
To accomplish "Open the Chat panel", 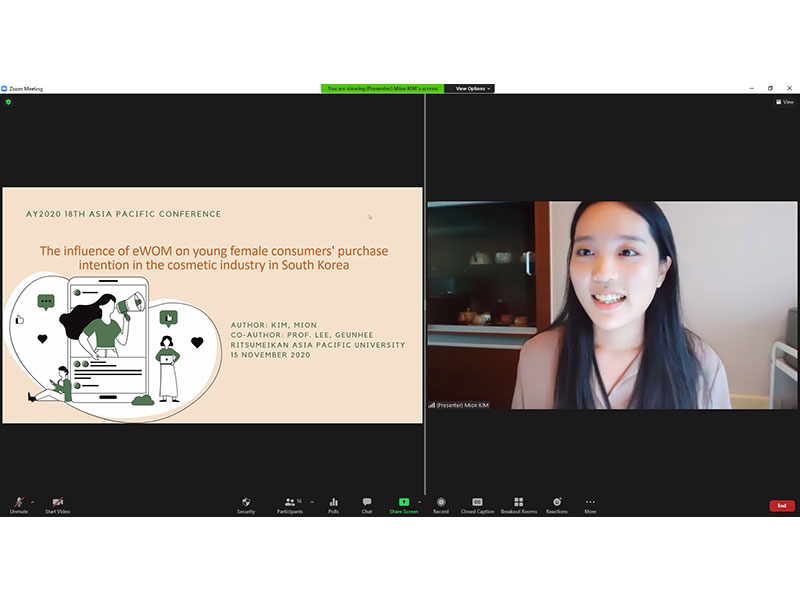I will pyautogui.click(x=367, y=503).
